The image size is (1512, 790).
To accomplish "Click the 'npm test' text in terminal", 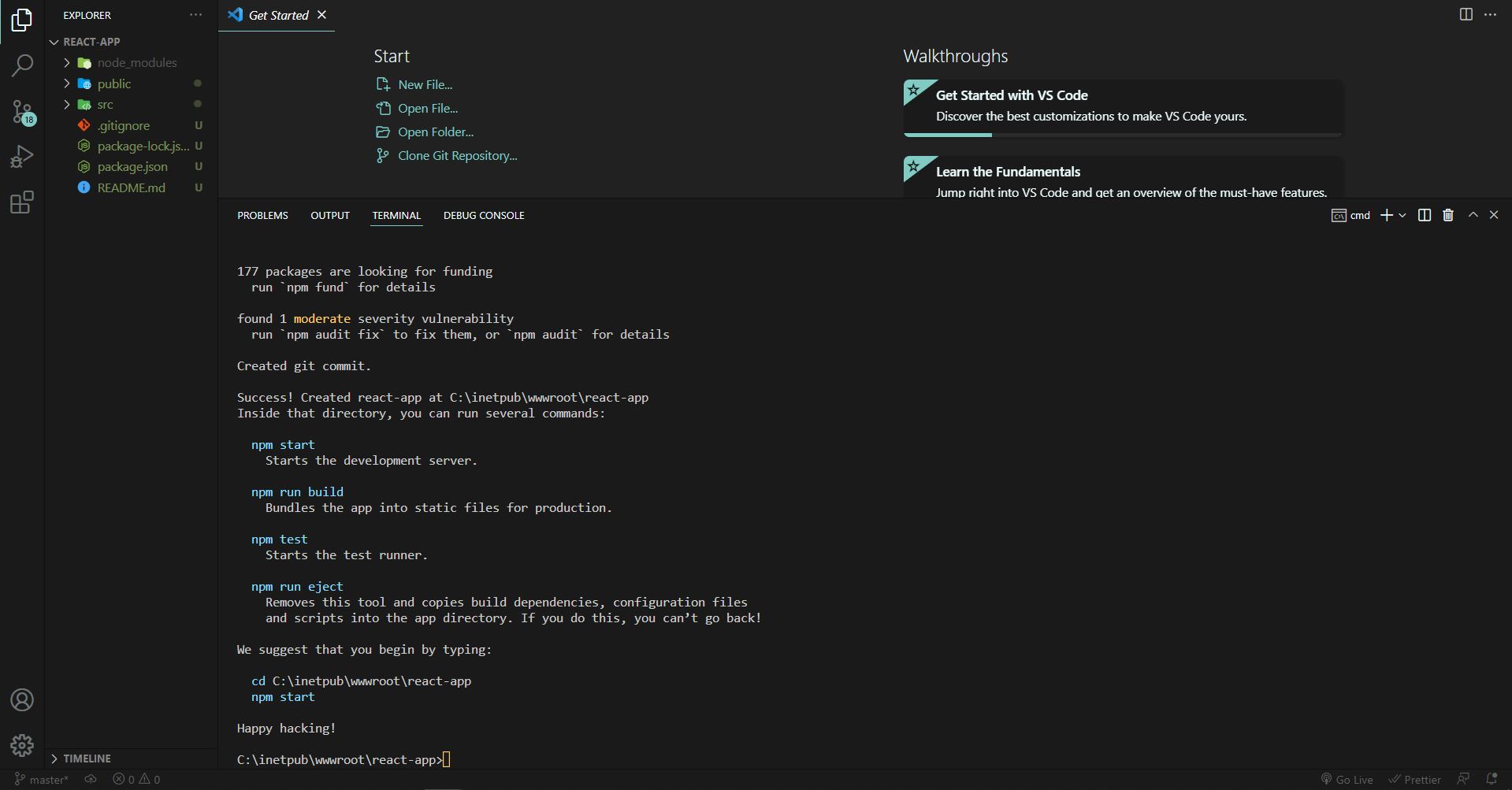I will pyautogui.click(x=280, y=539).
